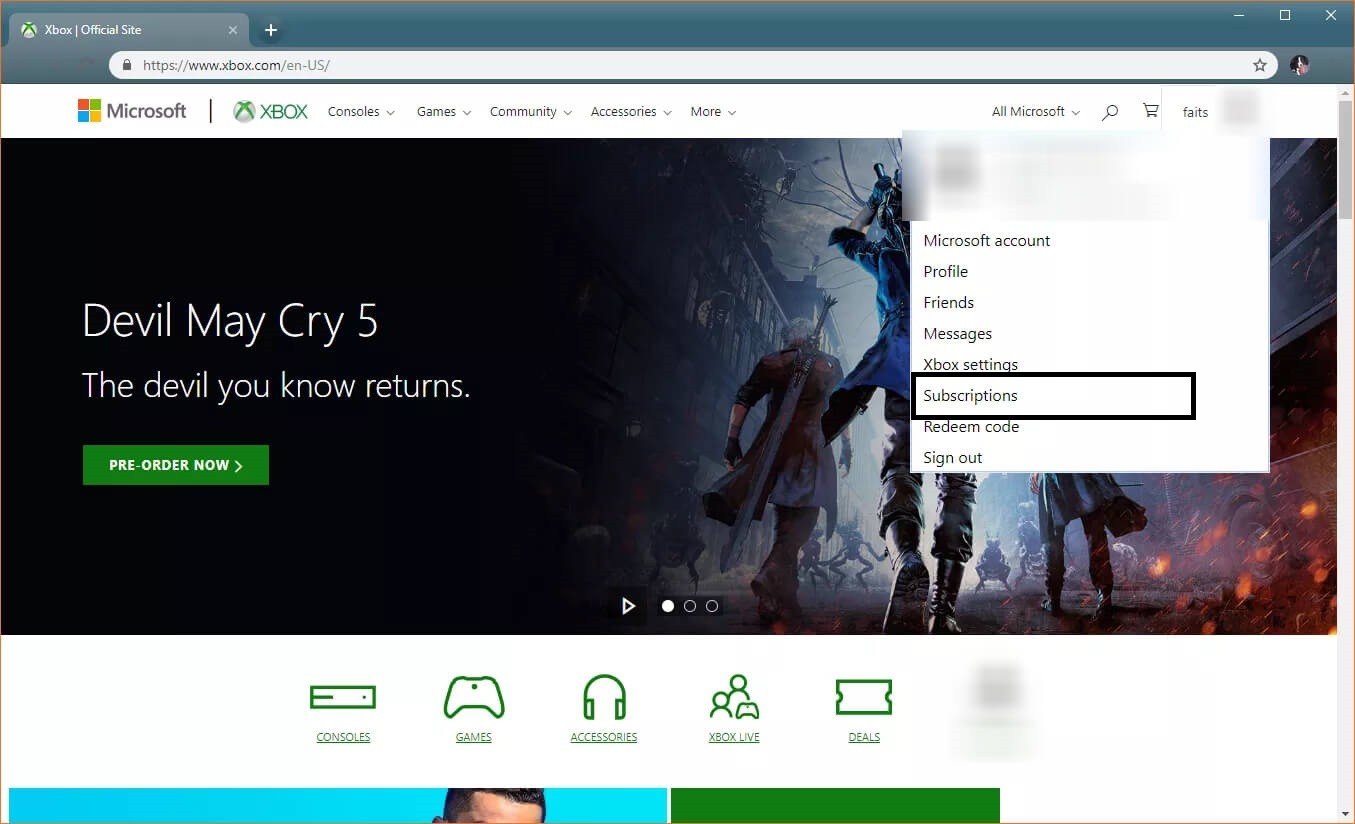Click the Accessories headset icon
The image size is (1355, 824).
[x=604, y=697]
